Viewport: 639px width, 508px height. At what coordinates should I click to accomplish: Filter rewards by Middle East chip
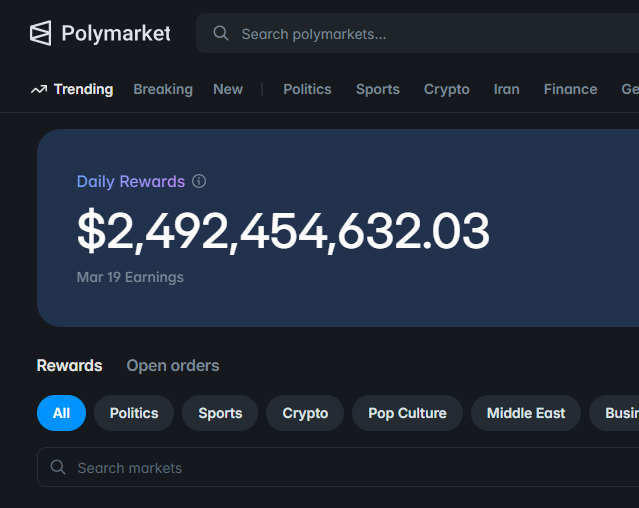point(526,413)
